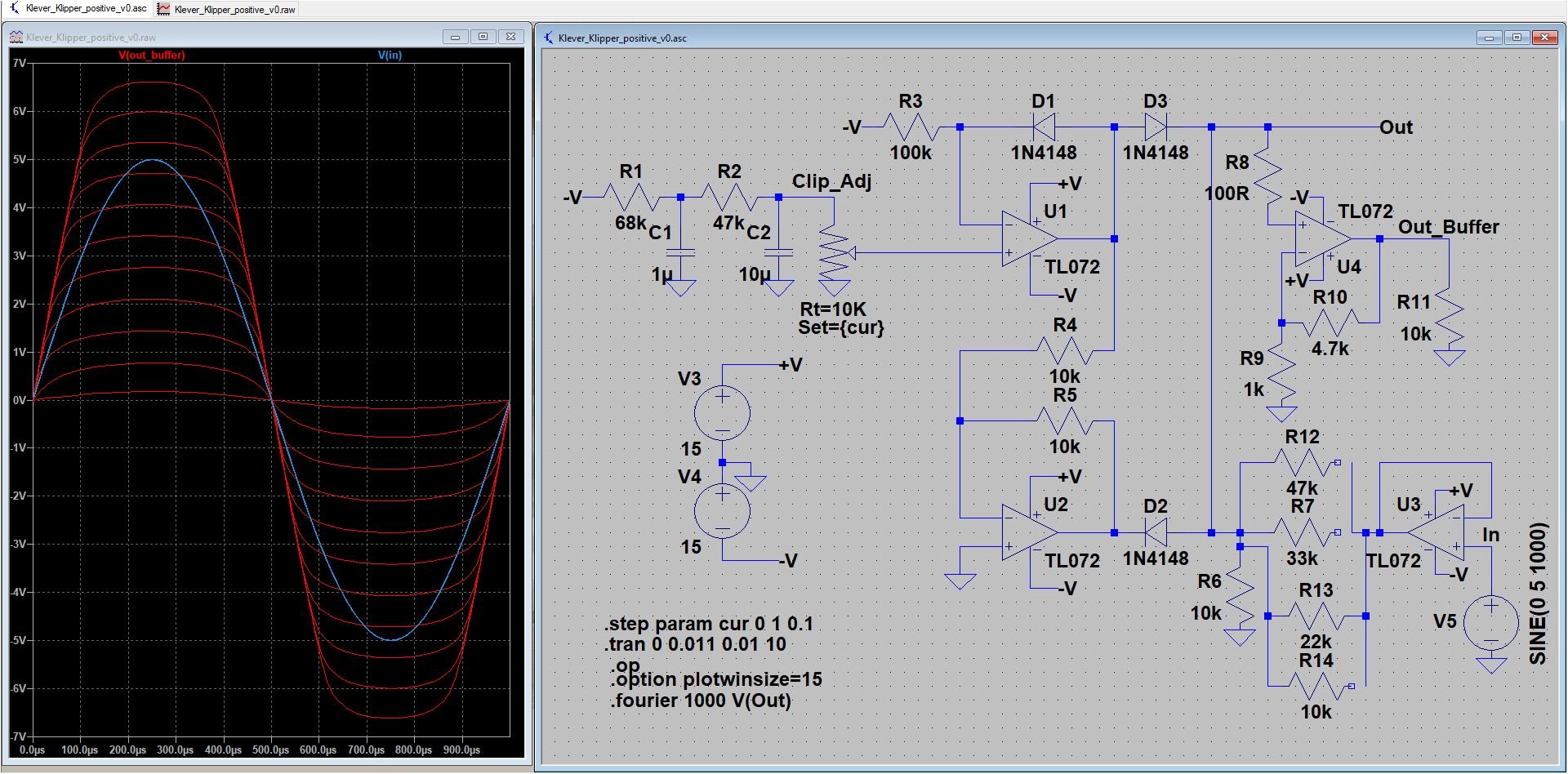Select resistor R1 68k symbol
The image size is (1568, 774).
point(632,197)
